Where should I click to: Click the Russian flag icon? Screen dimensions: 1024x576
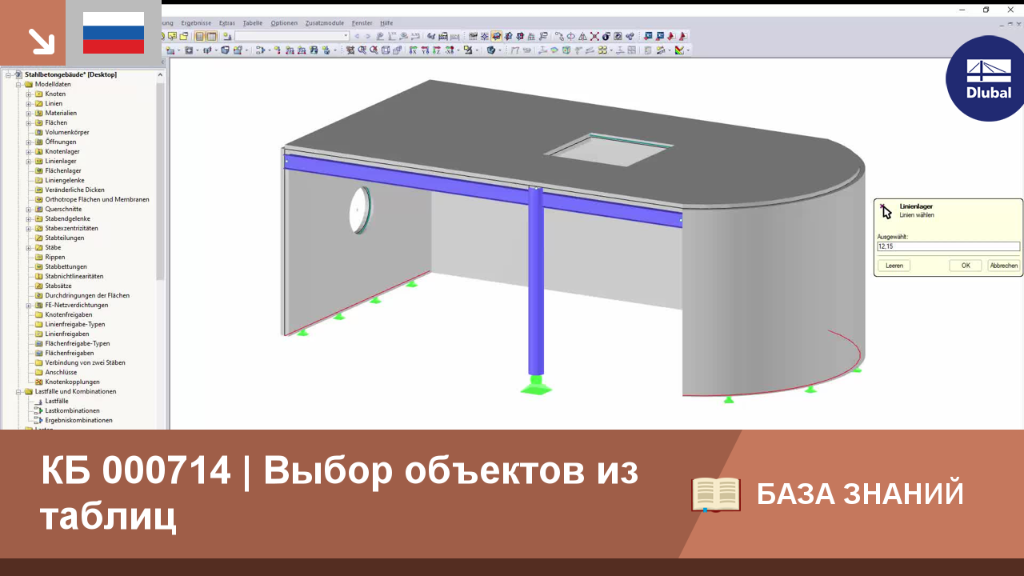(114, 33)
